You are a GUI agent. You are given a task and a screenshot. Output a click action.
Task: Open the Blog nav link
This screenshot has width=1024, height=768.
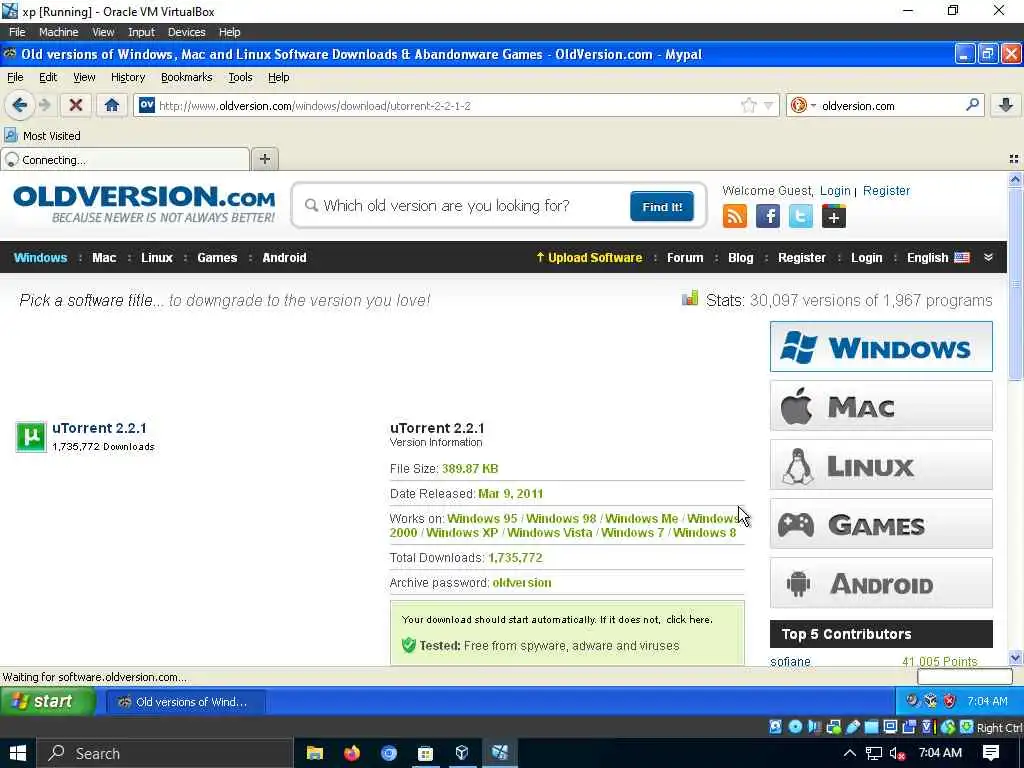[x=741, y=257]
